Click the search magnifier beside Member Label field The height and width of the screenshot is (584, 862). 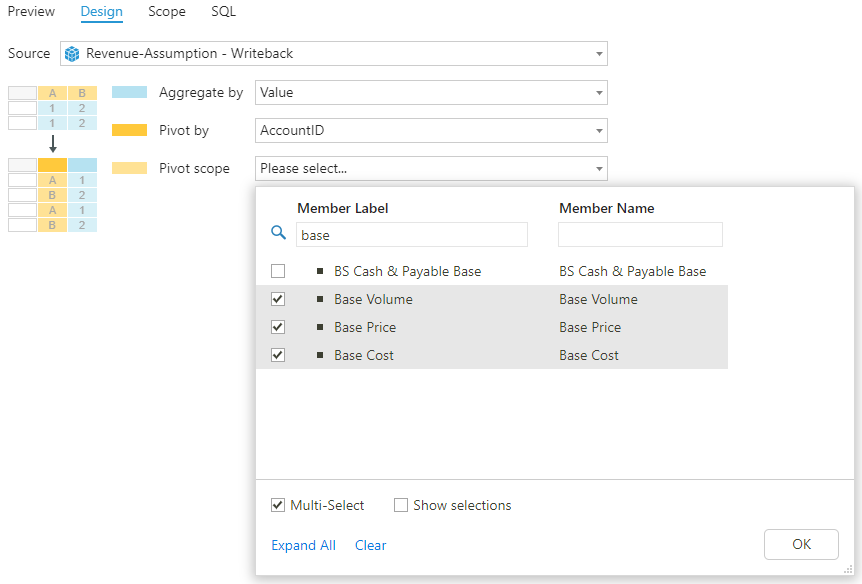point(278,234)
